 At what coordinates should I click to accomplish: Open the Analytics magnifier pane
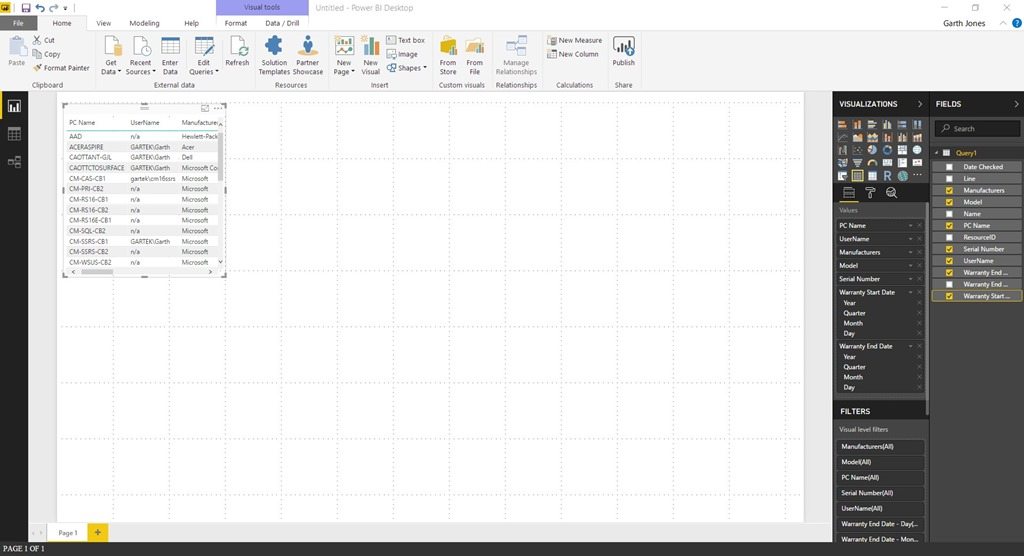coord(891,193)
